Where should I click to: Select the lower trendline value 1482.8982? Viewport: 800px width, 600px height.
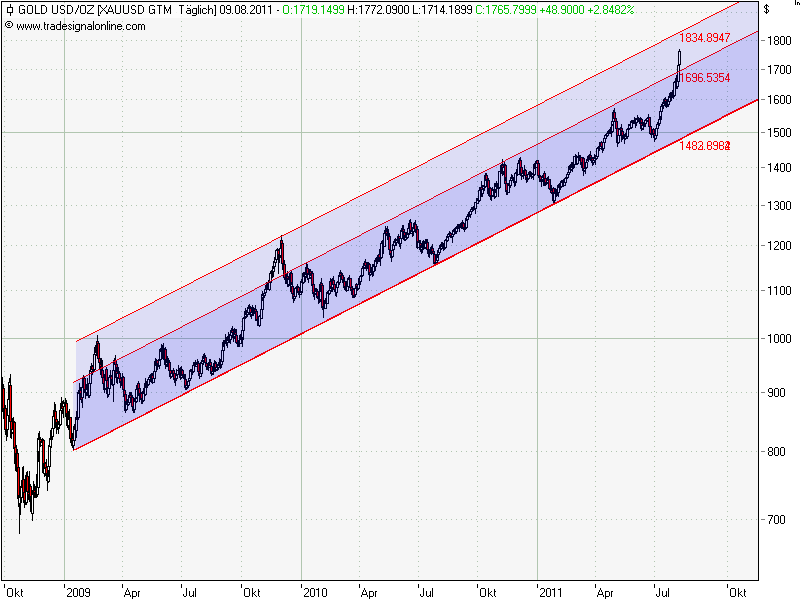click(x=705, y=146)
